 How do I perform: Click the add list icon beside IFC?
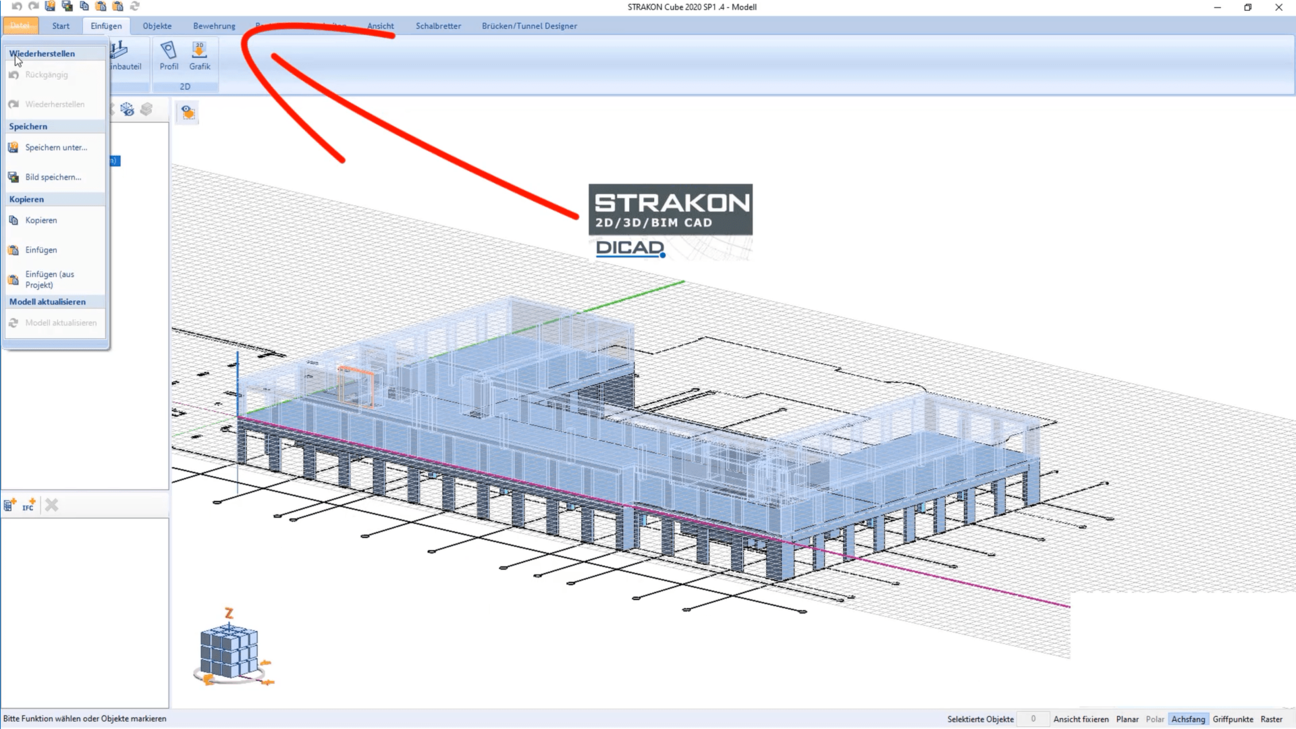10,506
